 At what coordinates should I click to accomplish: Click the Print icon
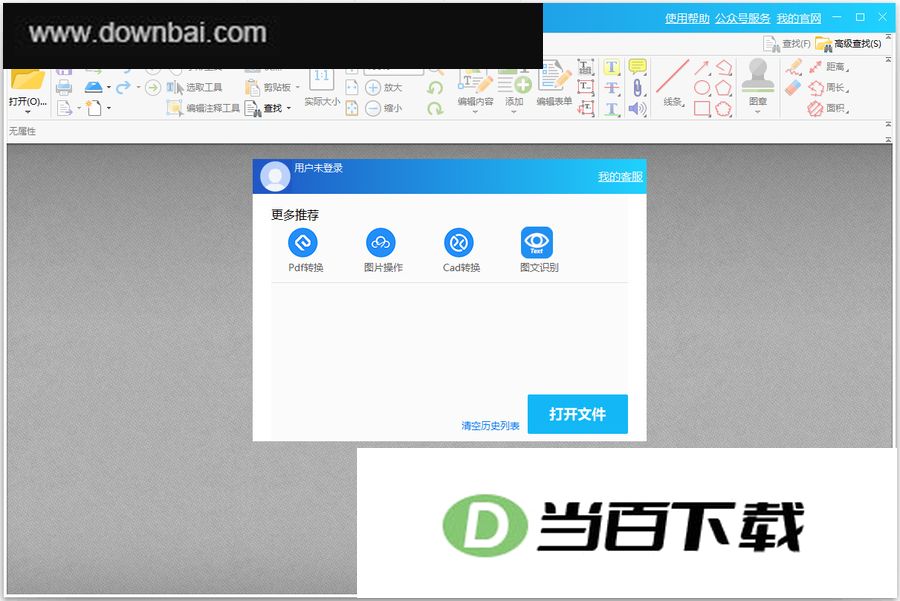click(64, 87)
